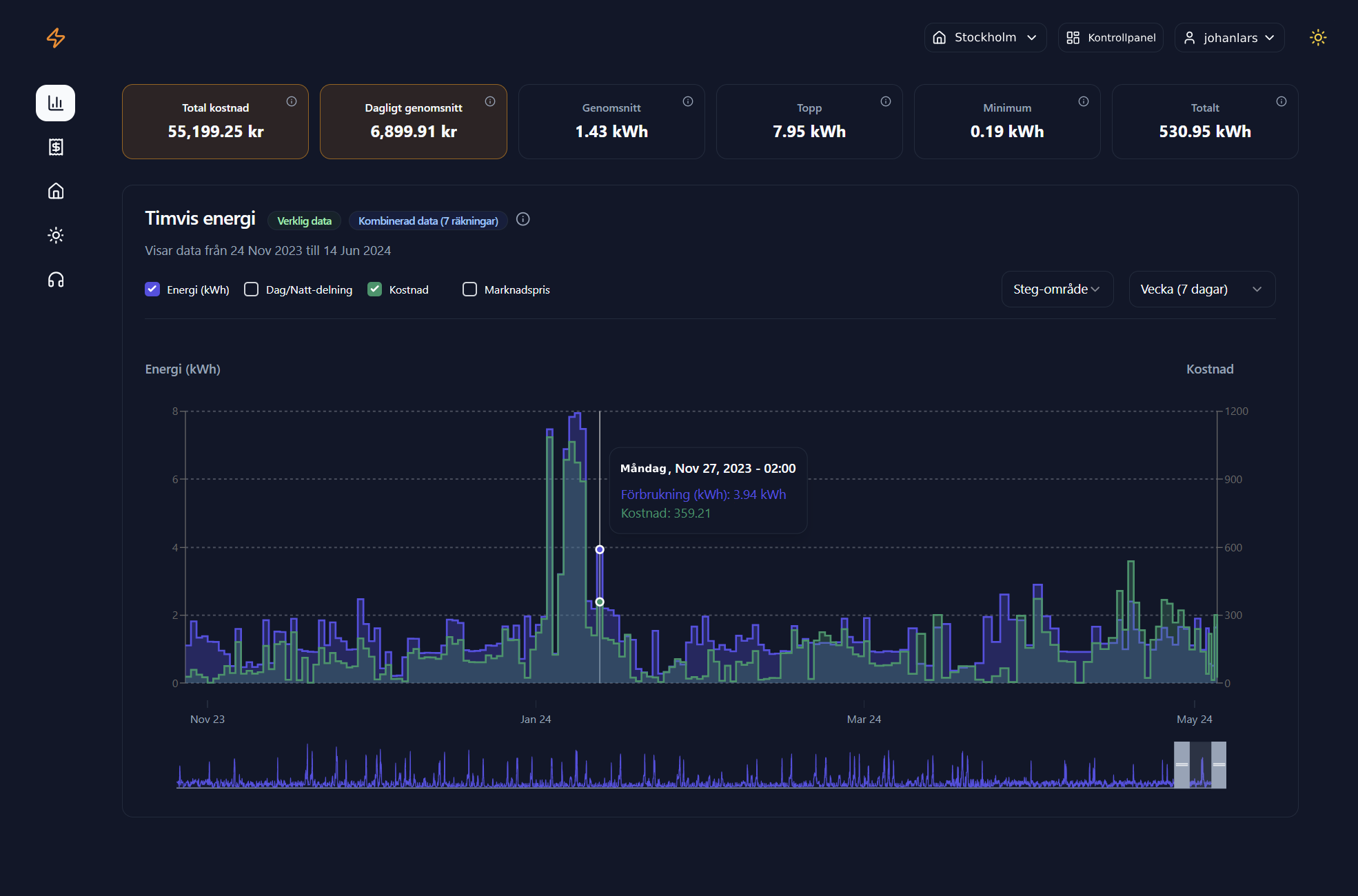The height and width of the screenshot is (896, 1358).
Task: Expand the johanlars user menu
Action: click(x=1229, y=37)
